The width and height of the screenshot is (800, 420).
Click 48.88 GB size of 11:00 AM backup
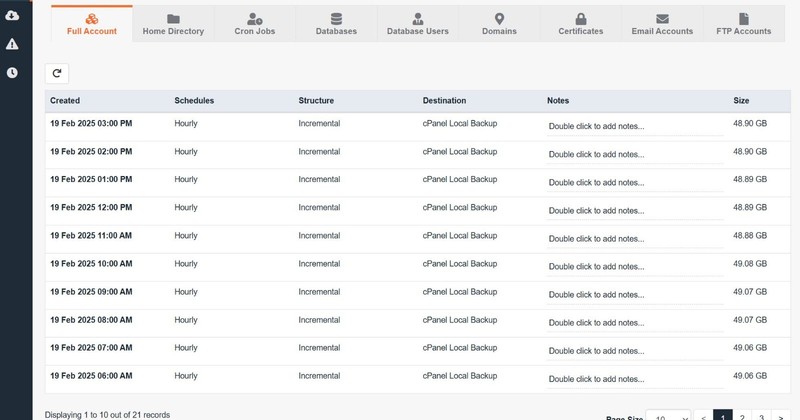(x=750, y=235)
